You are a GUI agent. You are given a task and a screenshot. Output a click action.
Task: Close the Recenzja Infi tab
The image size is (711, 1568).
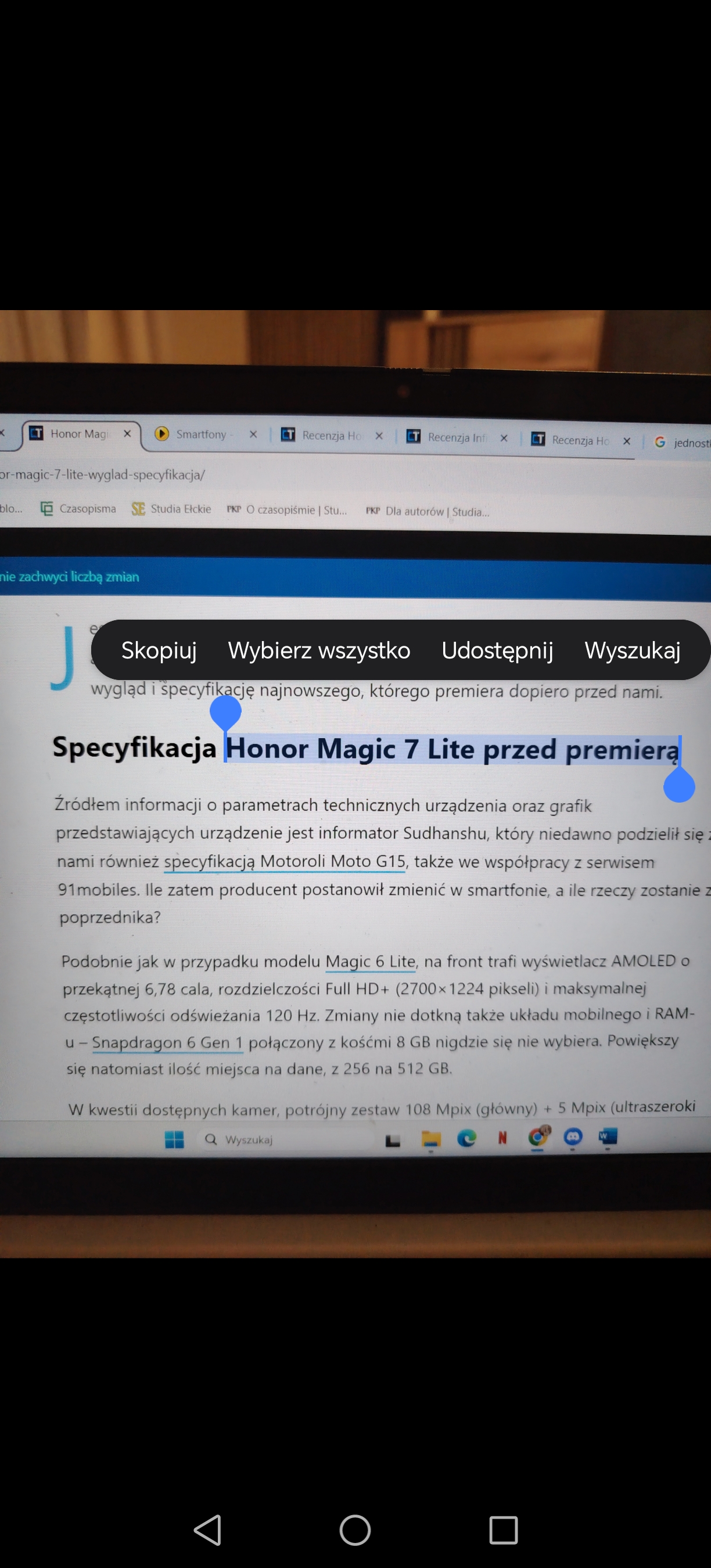pos(504,438)
